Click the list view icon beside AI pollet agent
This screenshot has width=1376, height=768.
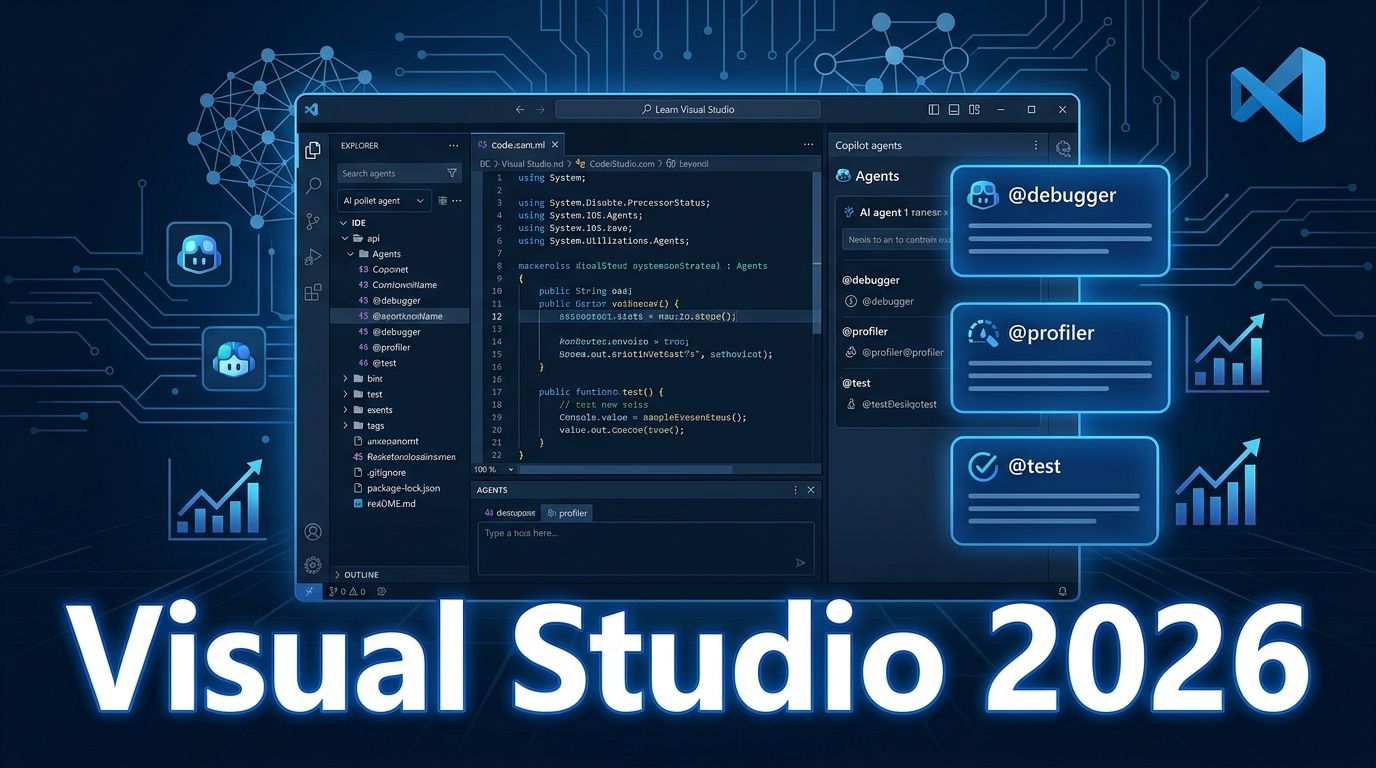[x=442, y=201]
